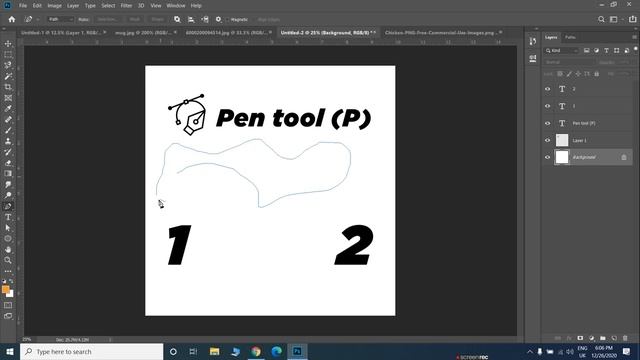Image resolution: width=640 pixels, height=360 pixels.
Task: Toggle shape layers filter
Action: coord(616,51)
